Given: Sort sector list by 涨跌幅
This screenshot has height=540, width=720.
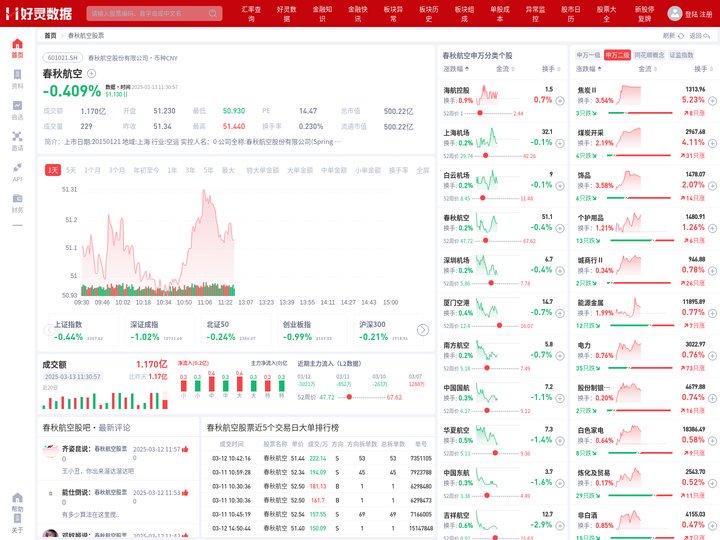Looking at the screenshot, I should tap(589, 69).
